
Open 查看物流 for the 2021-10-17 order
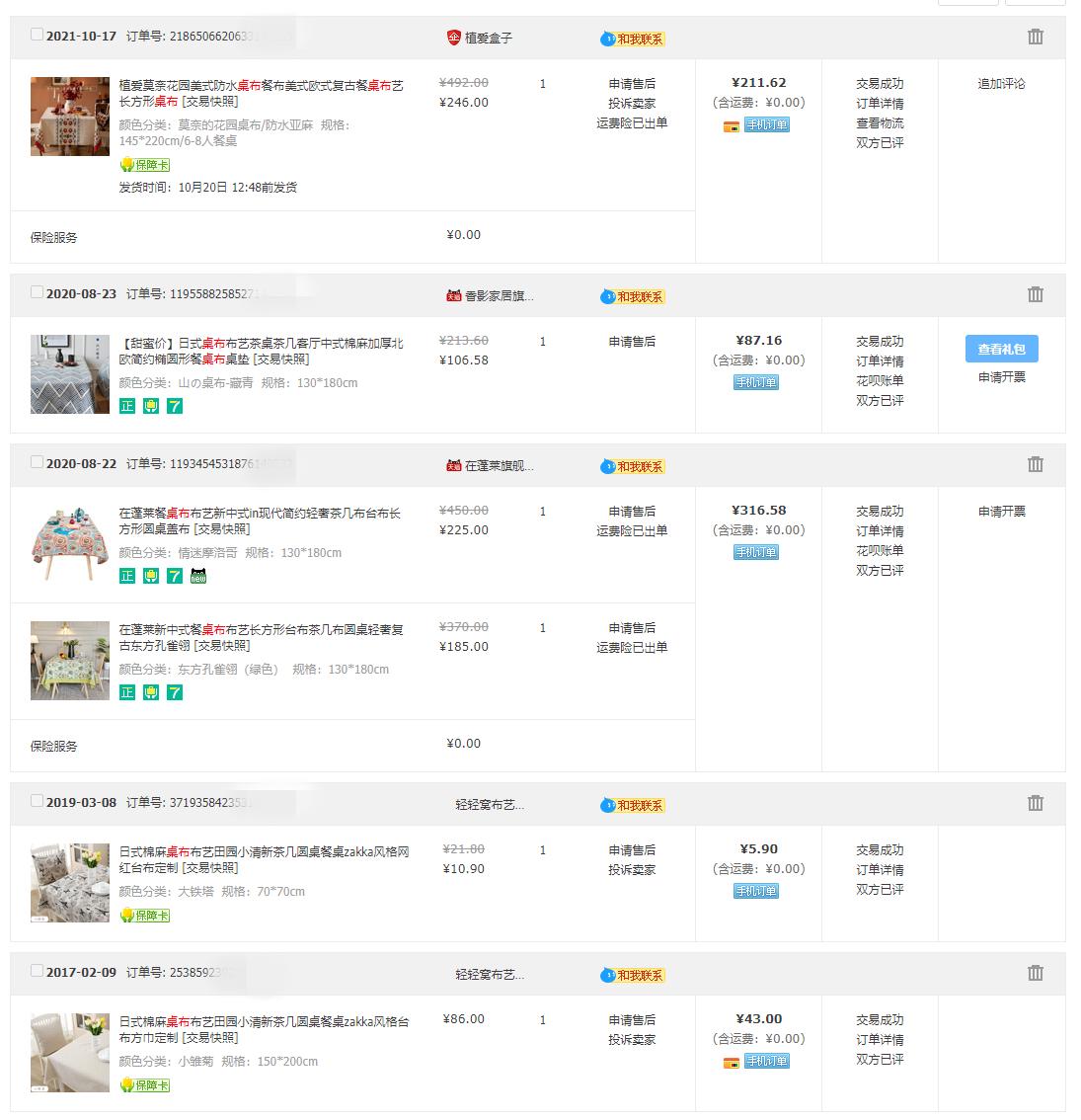tap(880, 123)
